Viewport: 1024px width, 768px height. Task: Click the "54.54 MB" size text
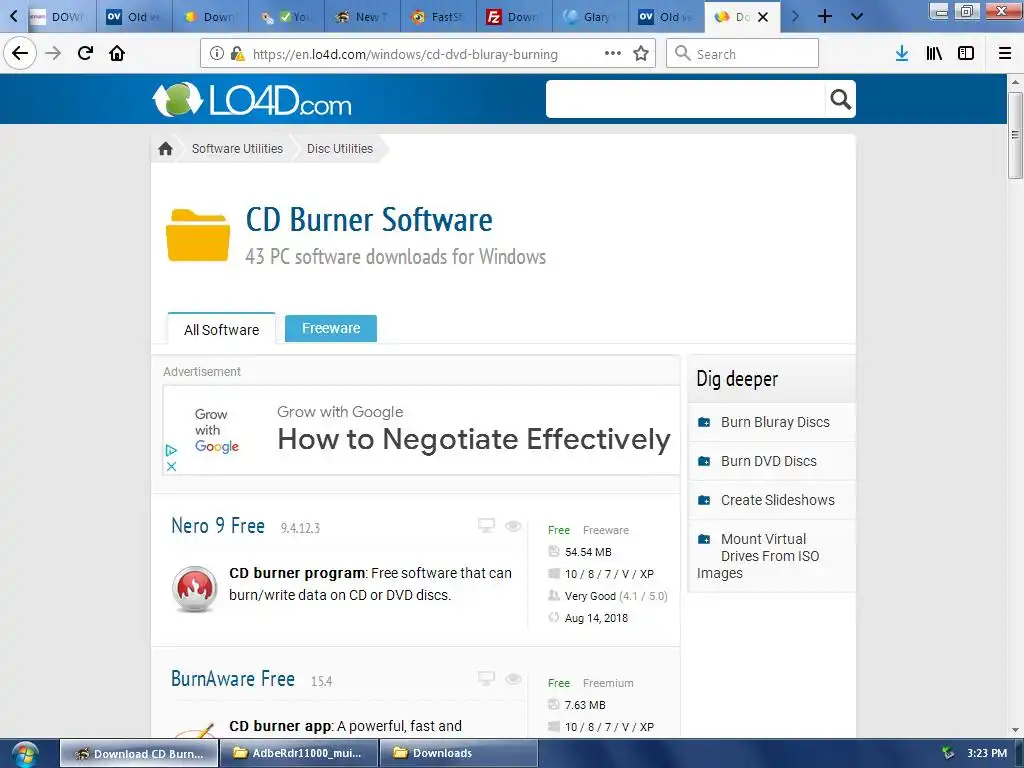coord(588,552)
